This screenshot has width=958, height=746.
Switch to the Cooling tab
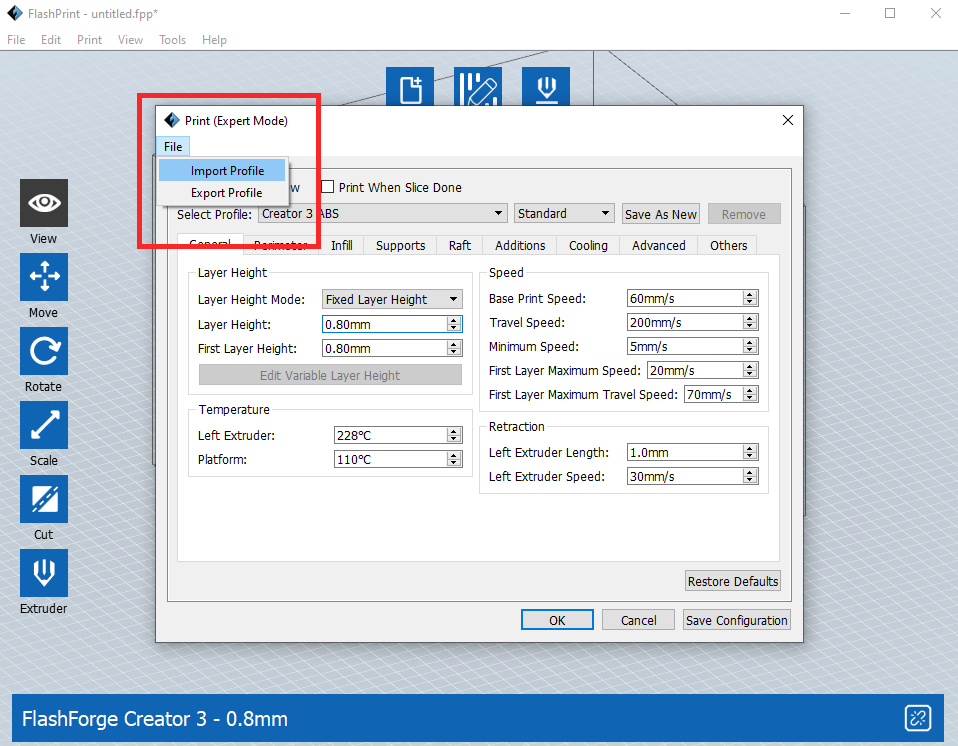coord(588,246)
